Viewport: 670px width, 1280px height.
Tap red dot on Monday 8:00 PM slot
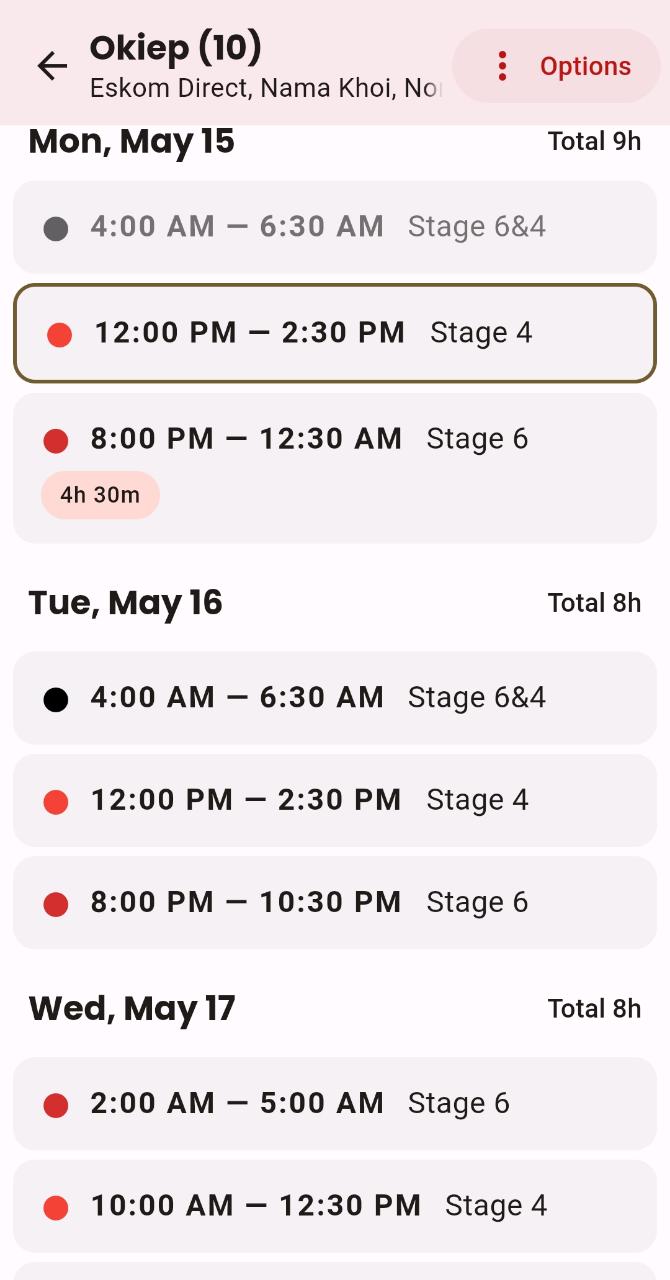pos(56,440)
